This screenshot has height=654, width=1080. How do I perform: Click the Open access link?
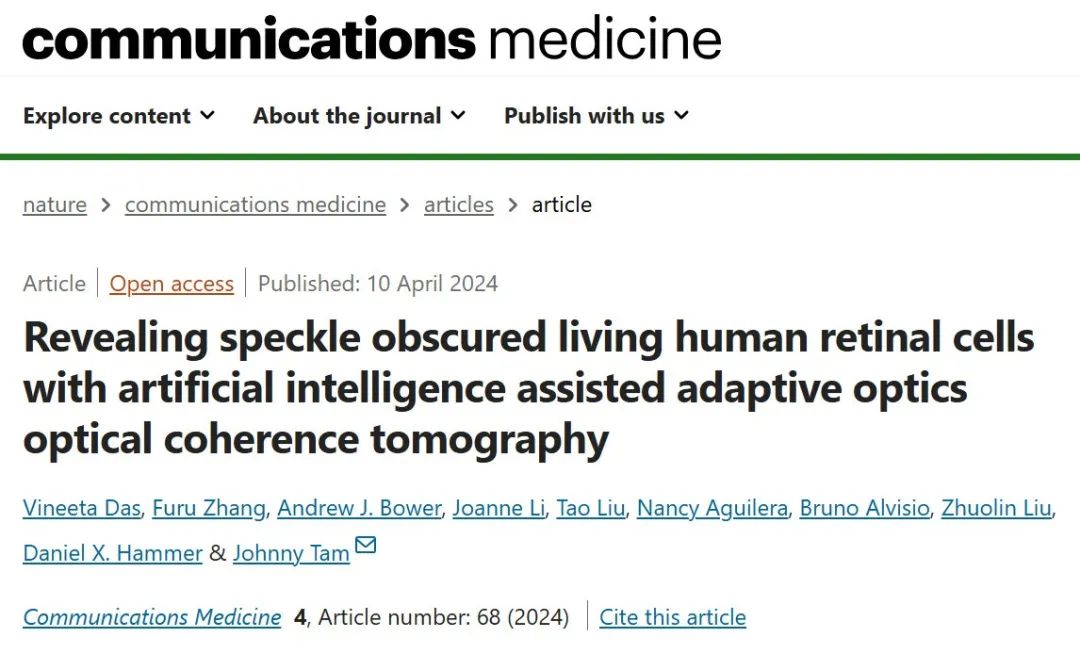(171, 284)
